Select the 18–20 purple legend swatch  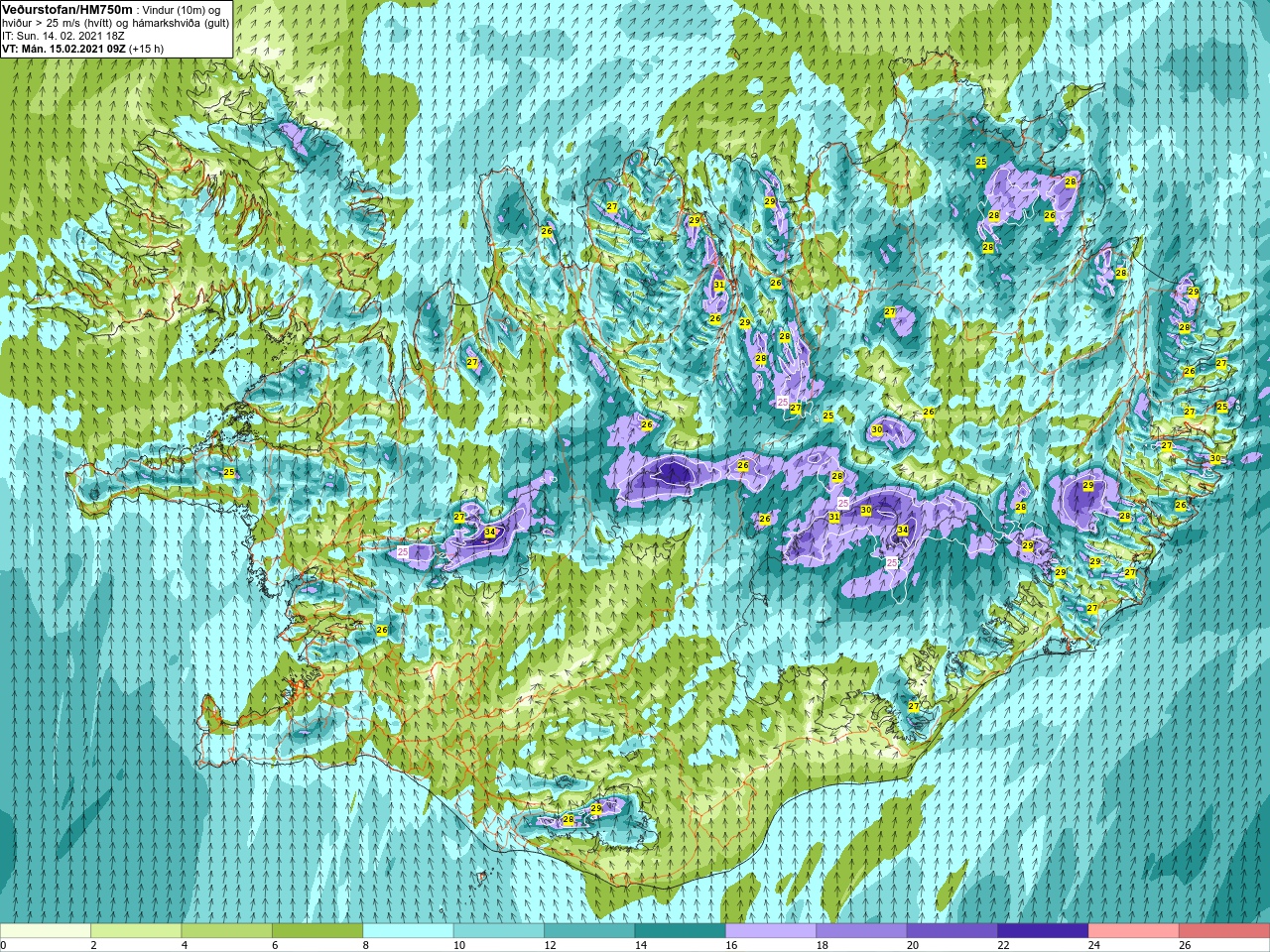pos(861,931)
